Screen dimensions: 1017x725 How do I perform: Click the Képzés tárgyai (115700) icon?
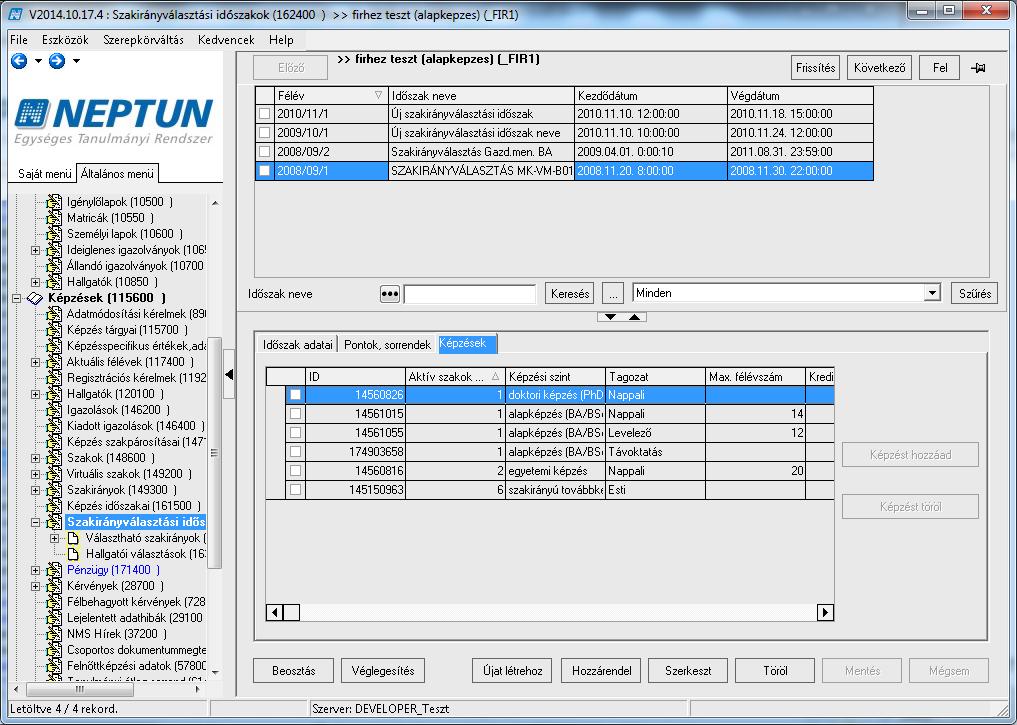(x=54, y=329)
